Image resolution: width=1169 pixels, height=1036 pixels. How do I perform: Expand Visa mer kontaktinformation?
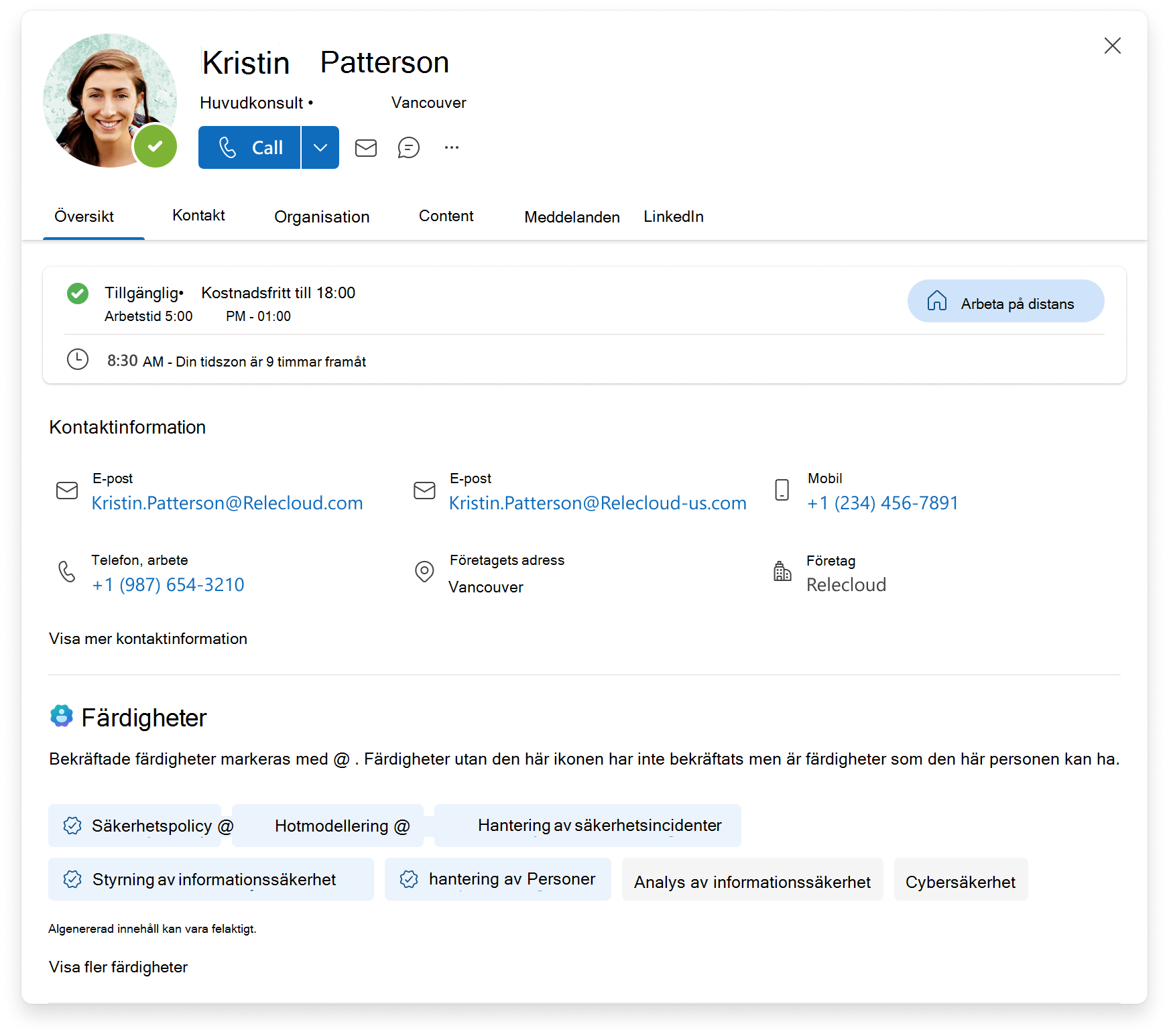click(148, 639)
